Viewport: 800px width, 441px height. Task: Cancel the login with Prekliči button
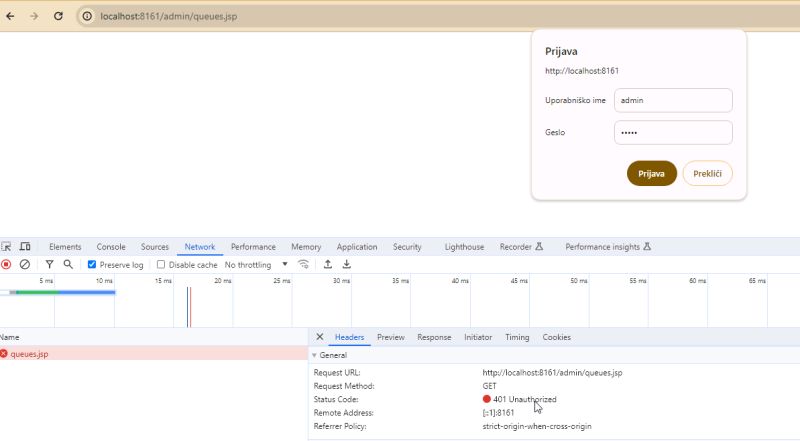pyautogui.click(x=707, y=174)
